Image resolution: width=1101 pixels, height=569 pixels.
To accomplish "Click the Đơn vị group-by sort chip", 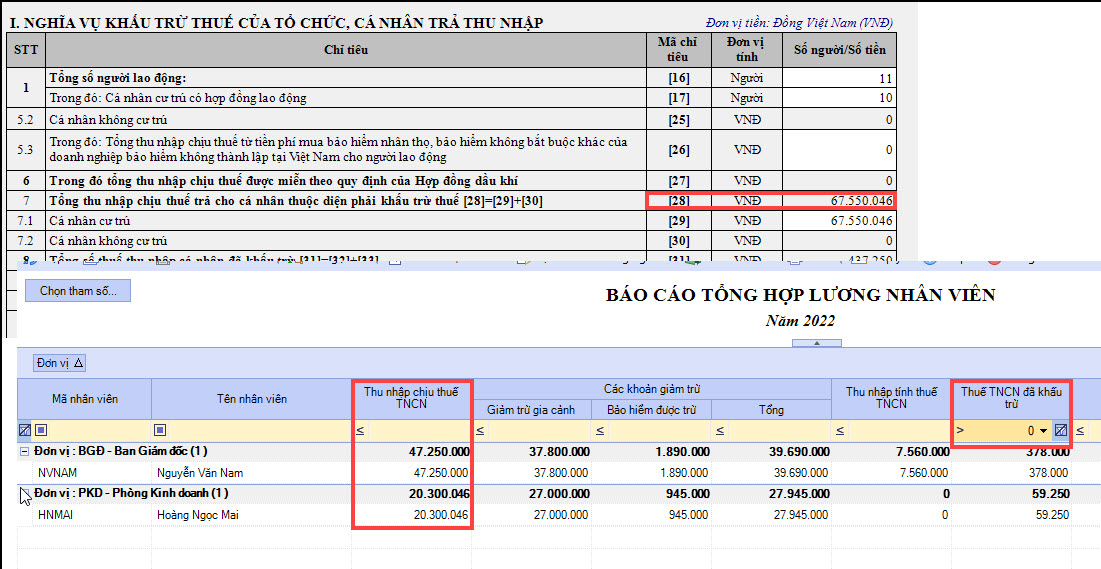I will 61,363.
